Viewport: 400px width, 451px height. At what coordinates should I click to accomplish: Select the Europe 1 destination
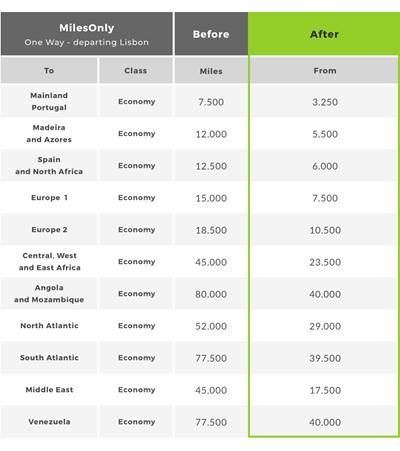[49, 197]
